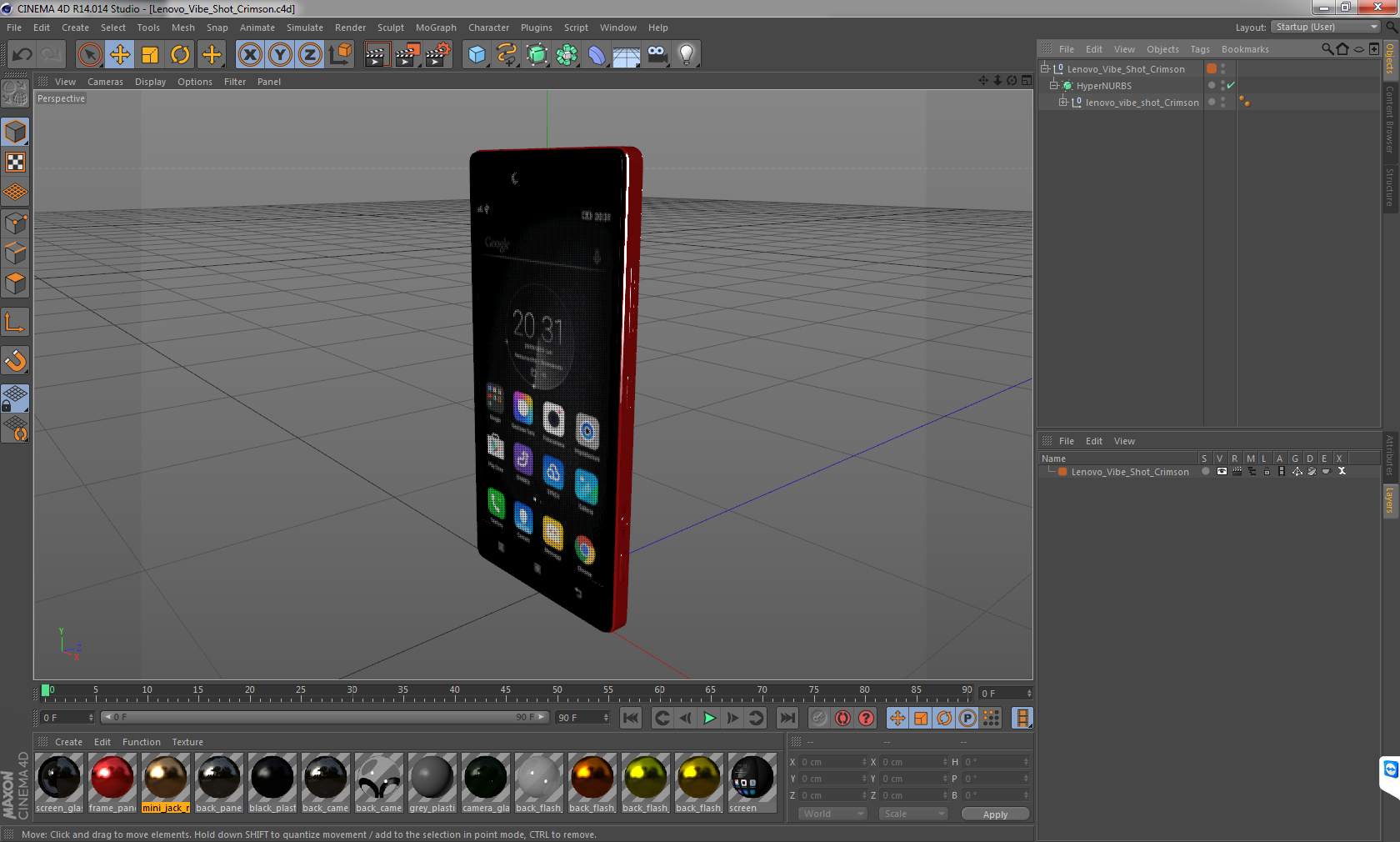Open the Mesh menu

tap(183, 28)
